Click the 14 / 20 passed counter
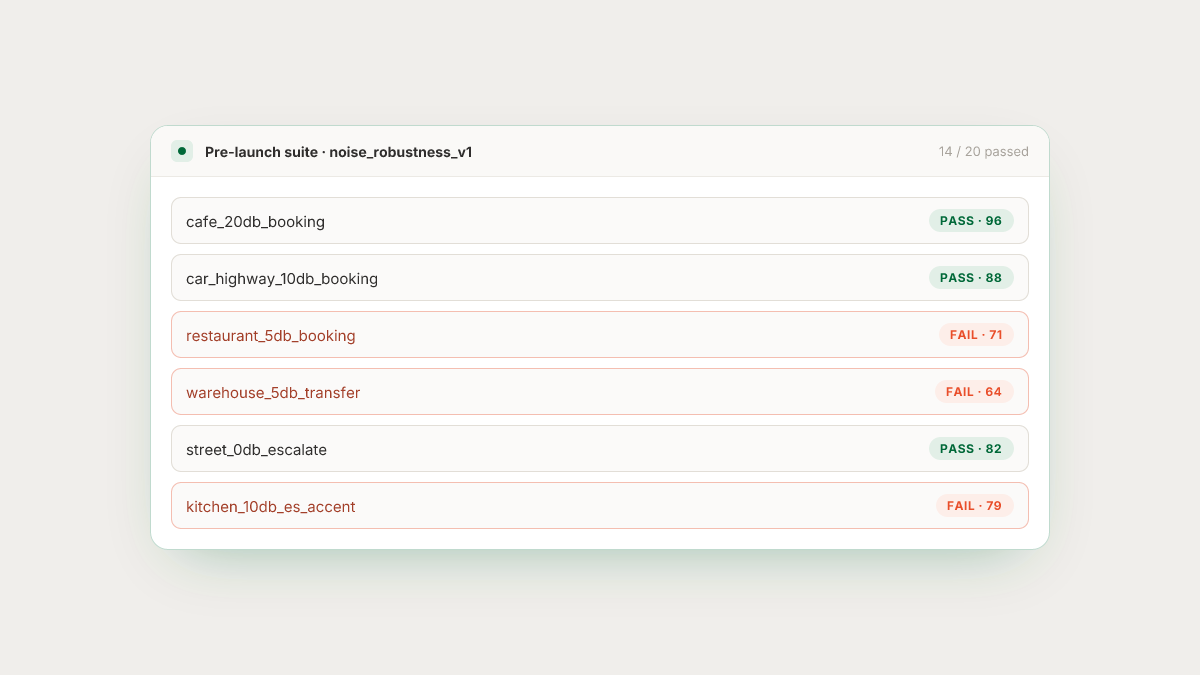1200x675 pixels. pyautogui.click(x=983, y=152)
